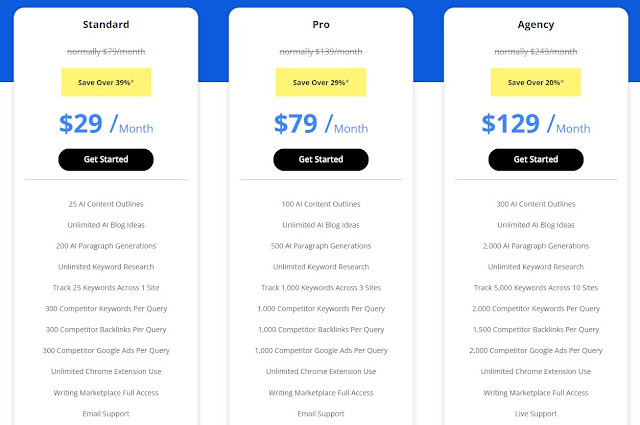Click the Save Over 39% yellow badge
This screenshot has width=640, height=425.
tap(106, 82)
